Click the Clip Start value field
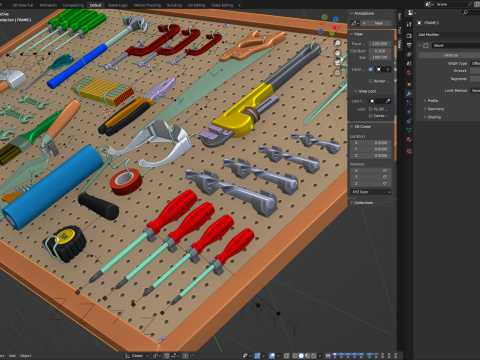 click(x=380, y=51)
